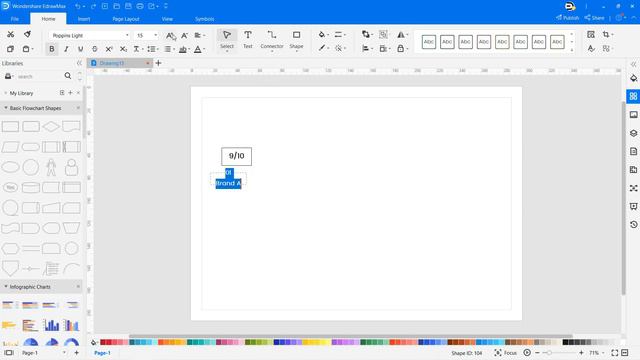Open the Layers panel in right sidebar
Viewport: 640px width, 360px height.
pos(633,133)
